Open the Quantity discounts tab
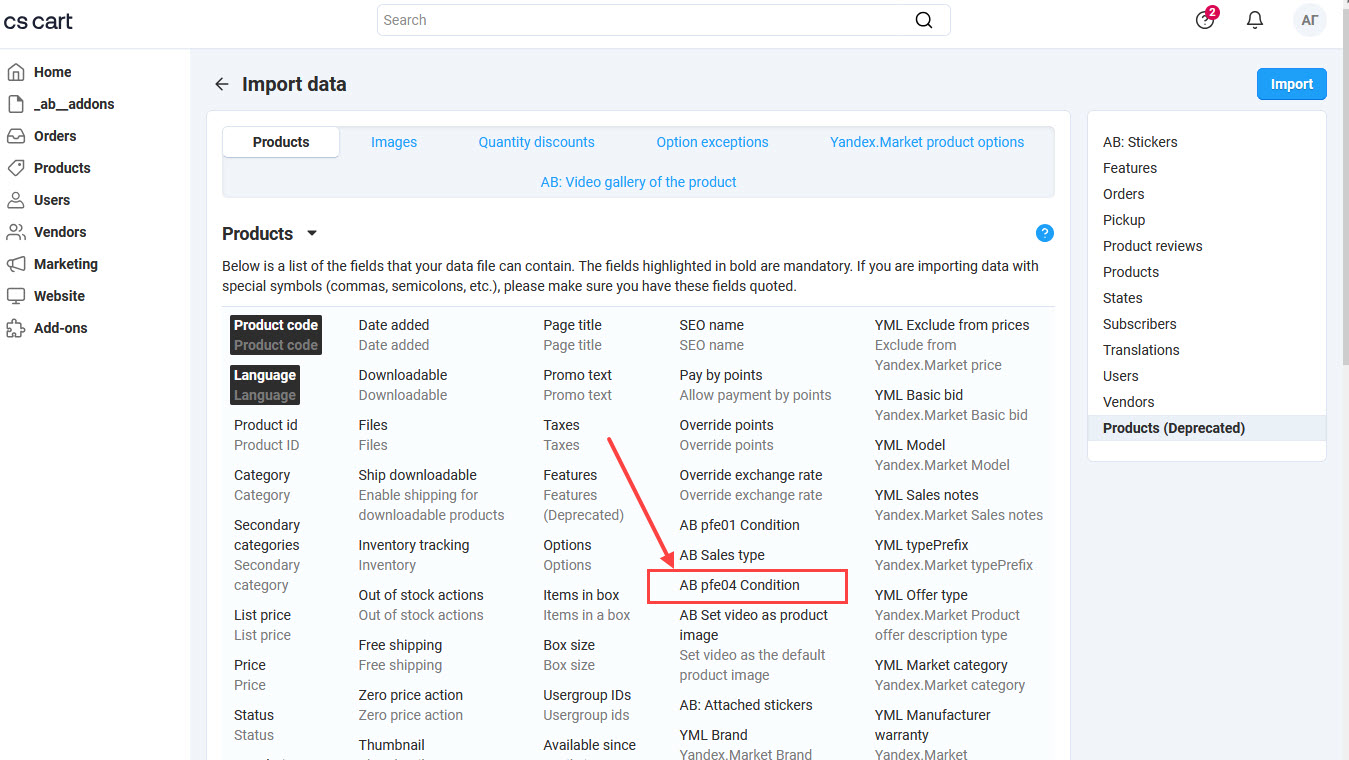The image size is (1349, 760). click(x=536, y=142)
